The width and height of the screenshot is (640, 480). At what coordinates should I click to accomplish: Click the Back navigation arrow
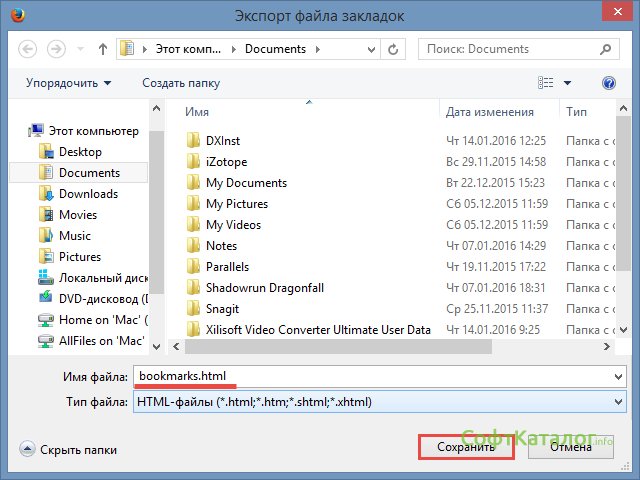click(28, 48)
